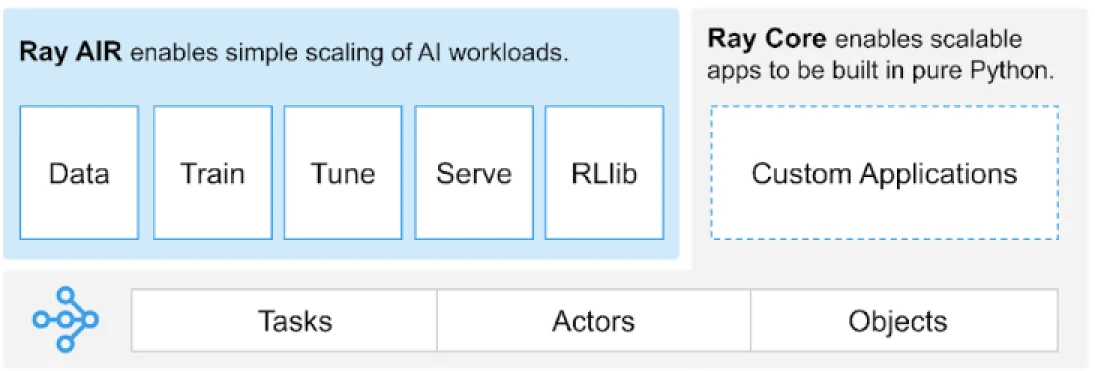The image size is (1095, 371).
Task: Select the Tasks cell in Ray Core row
Action: [284, 321]
